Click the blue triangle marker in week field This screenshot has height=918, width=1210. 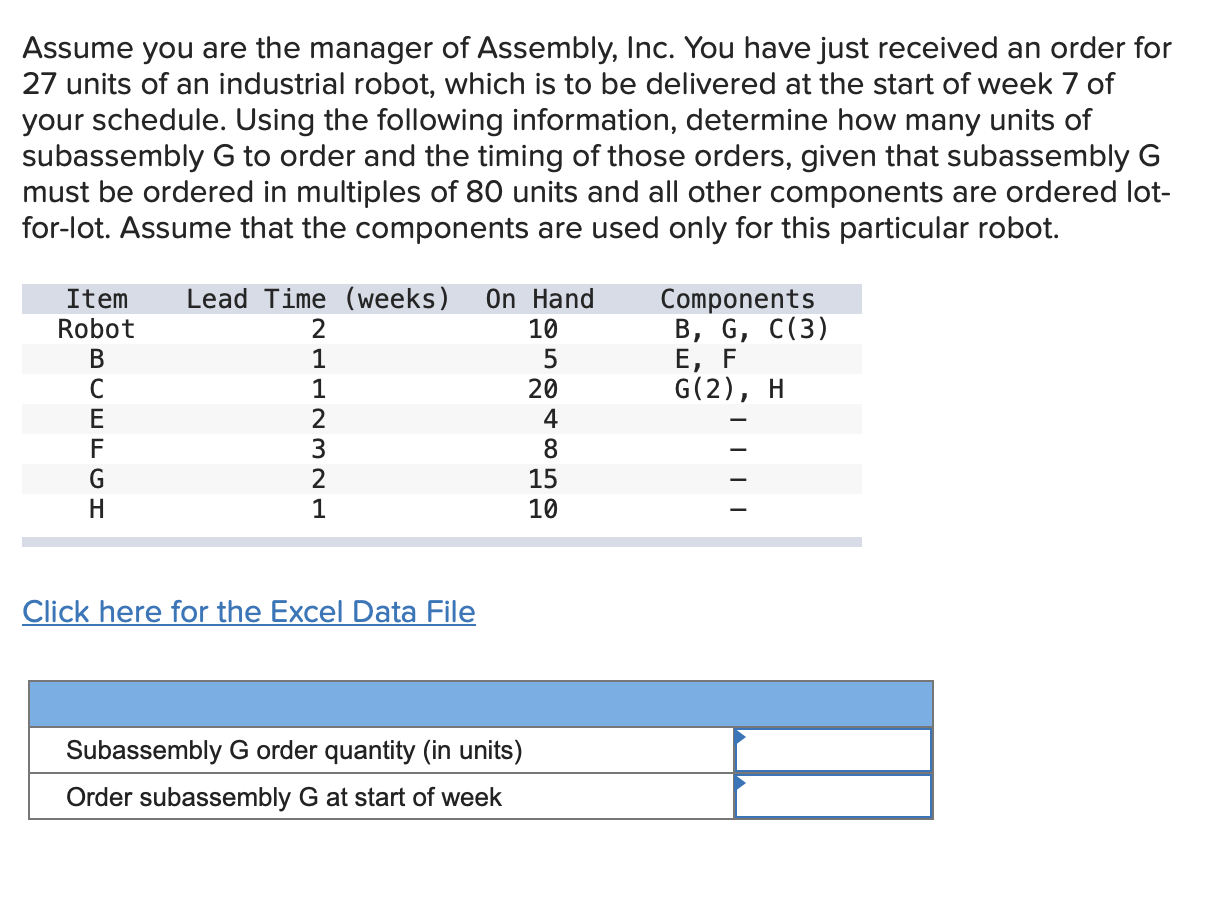click(741, 782)
